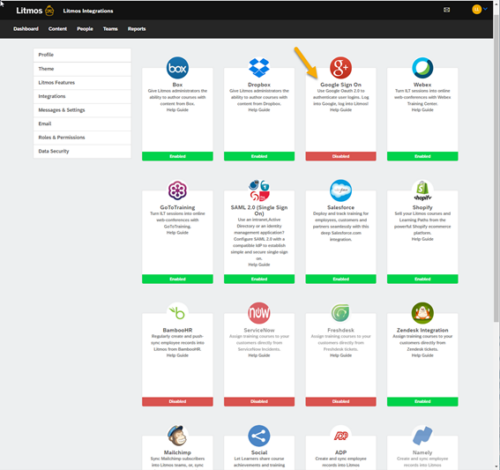Screen dimensions: 500x470
Task: Select Email in the settings sidebar
Action: (x=82, y=124)
